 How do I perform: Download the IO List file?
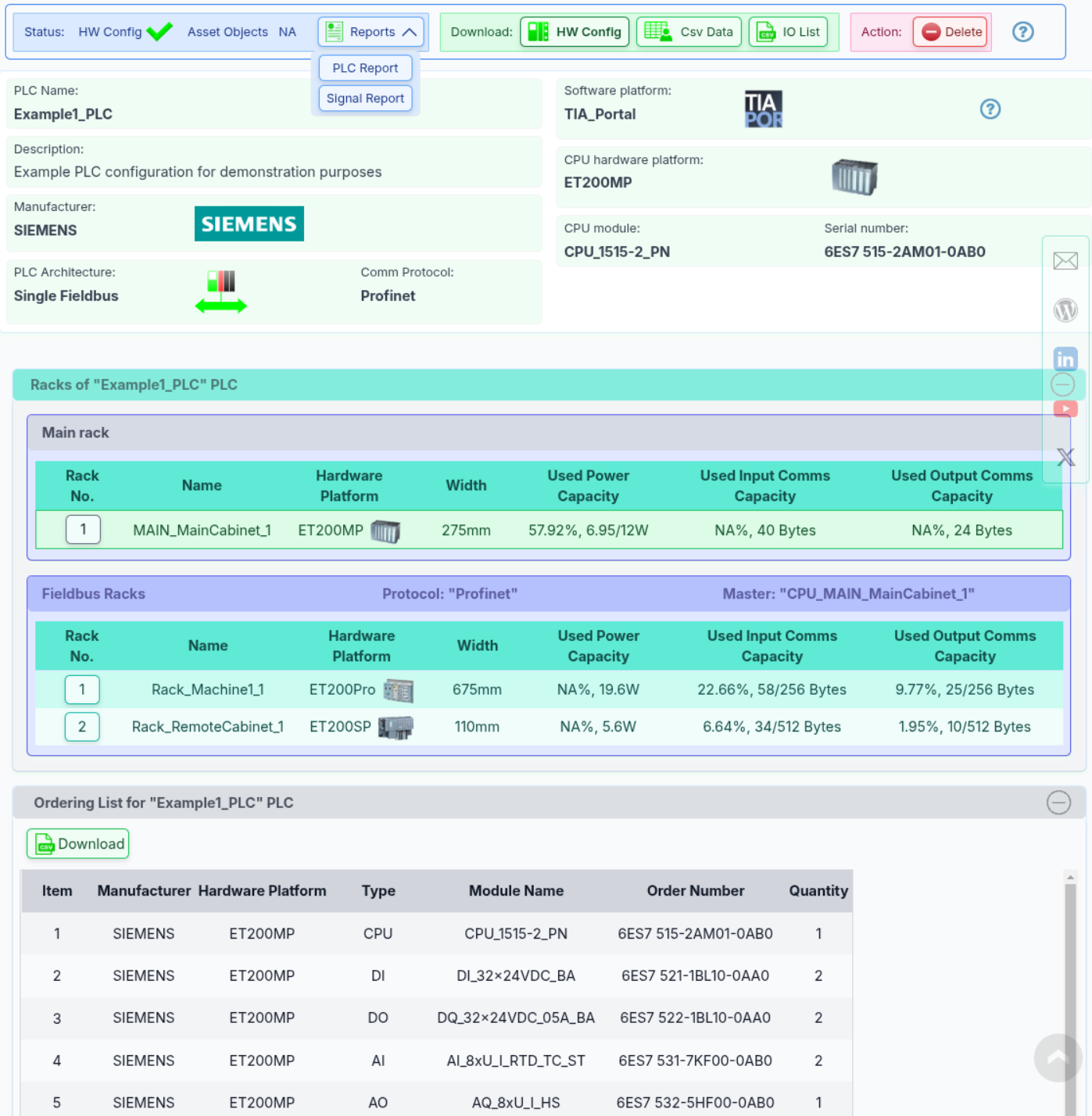point(788,32)
